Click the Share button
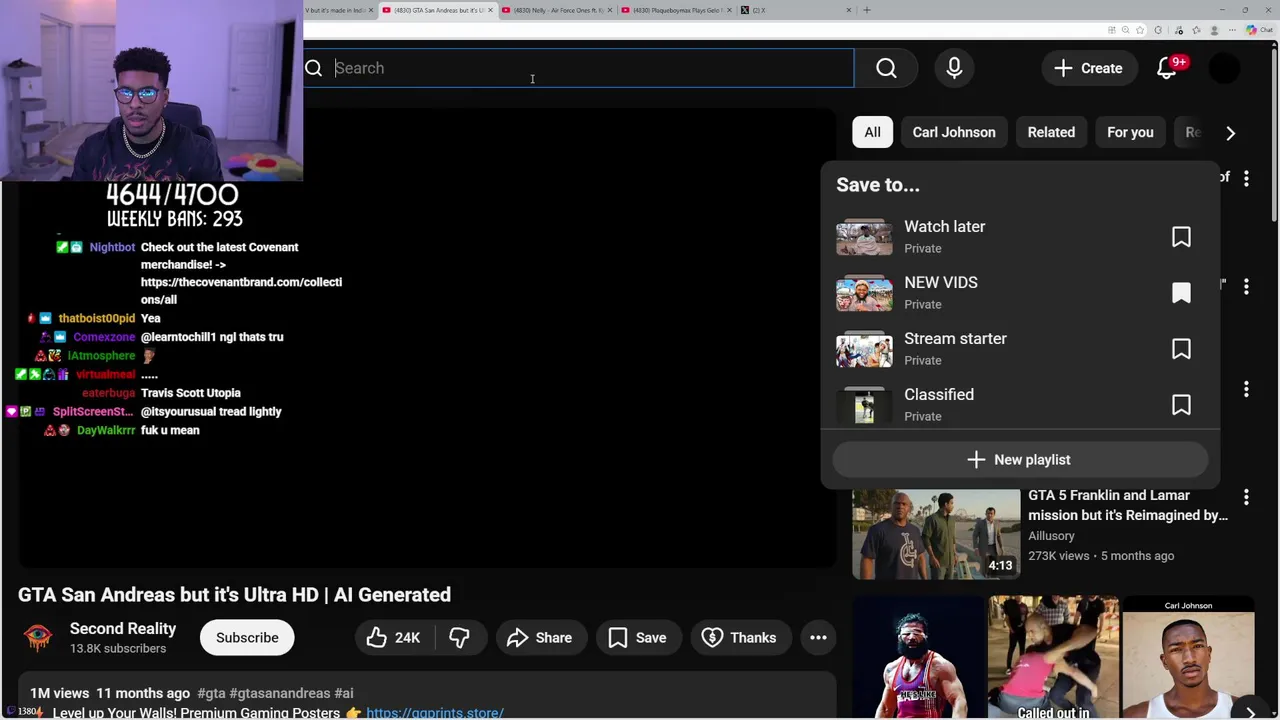Viewport: 1280px width, 720px height. pyautogui.click(x=540, y=638)
